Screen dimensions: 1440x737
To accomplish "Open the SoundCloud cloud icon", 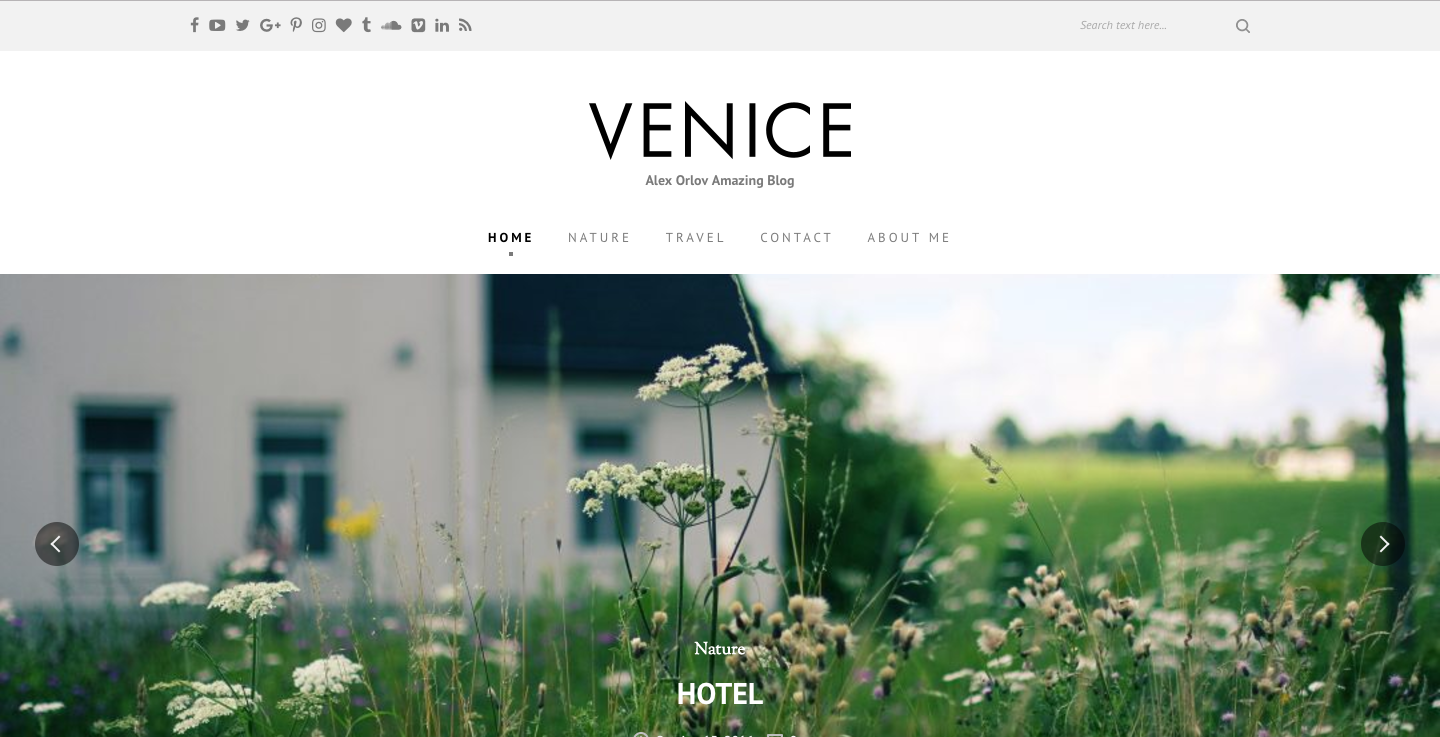I will (391, 25).
